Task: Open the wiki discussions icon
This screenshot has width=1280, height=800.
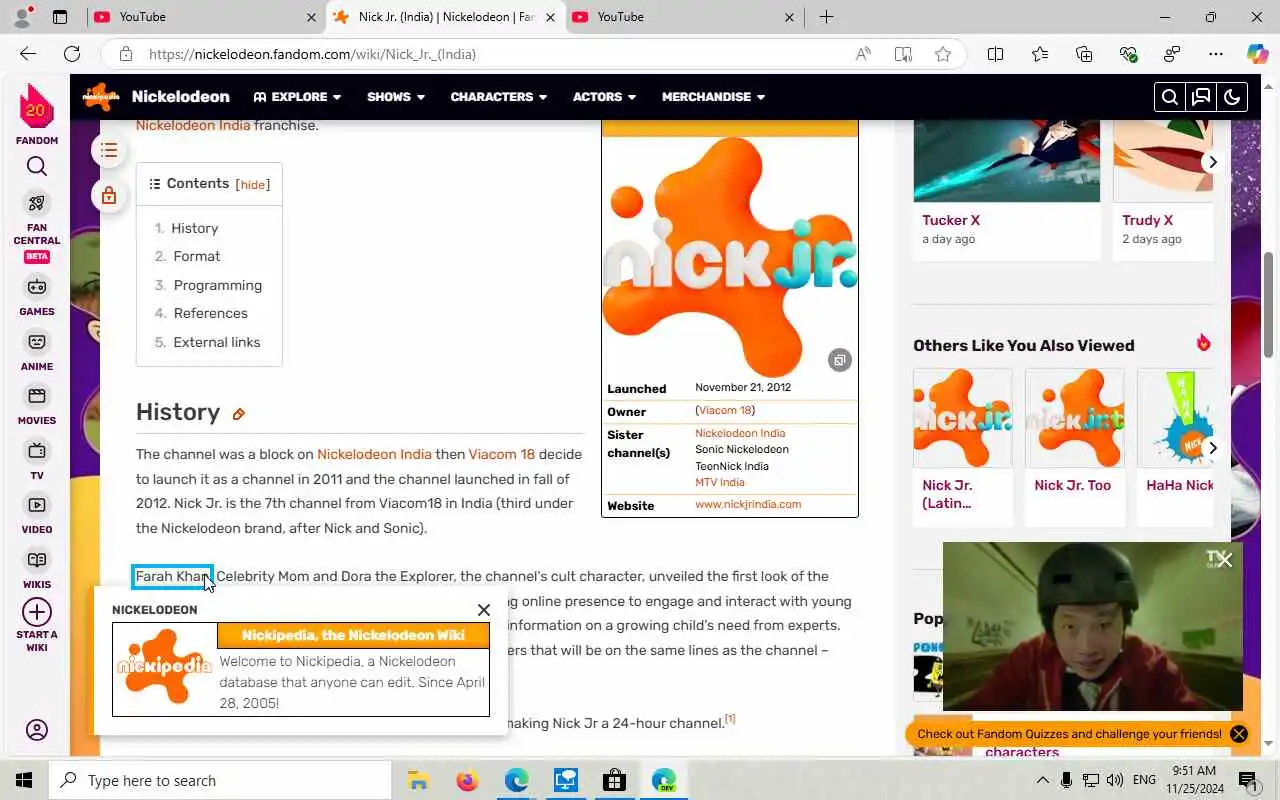Action: point(1201,97)
